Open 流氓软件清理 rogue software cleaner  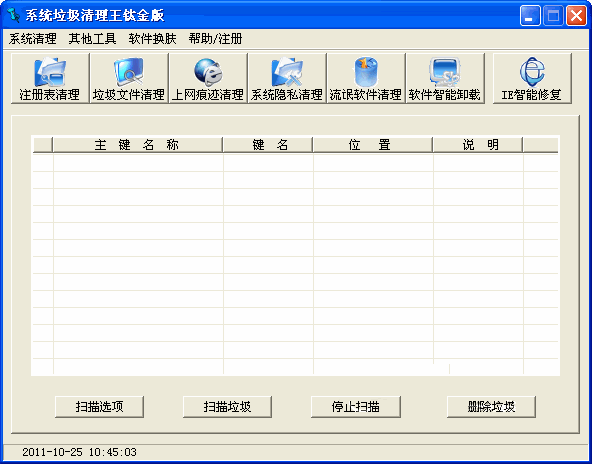[x=366, y=78]
